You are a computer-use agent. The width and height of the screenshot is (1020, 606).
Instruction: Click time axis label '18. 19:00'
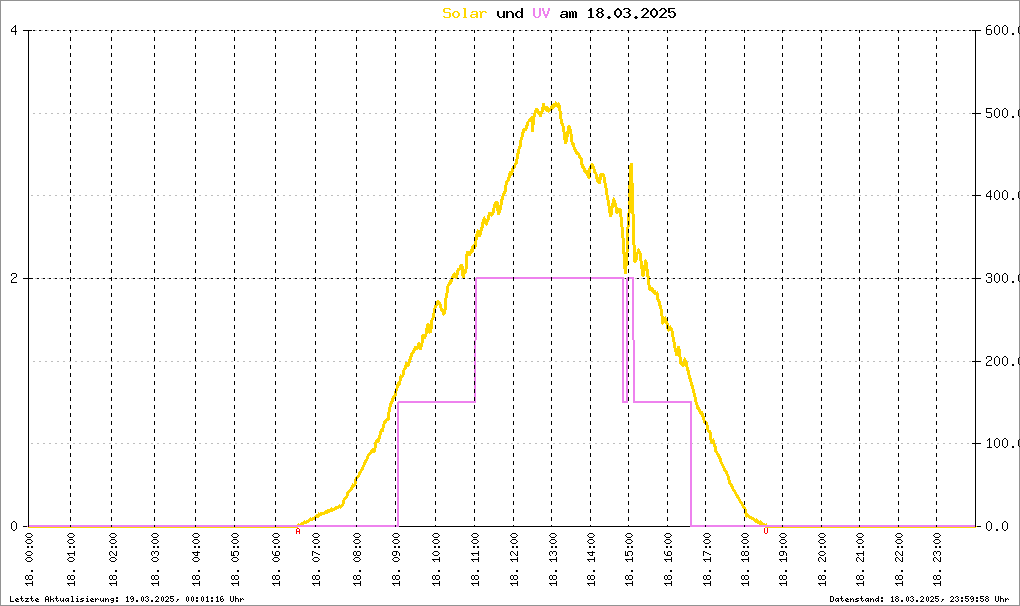pos(784,559)
